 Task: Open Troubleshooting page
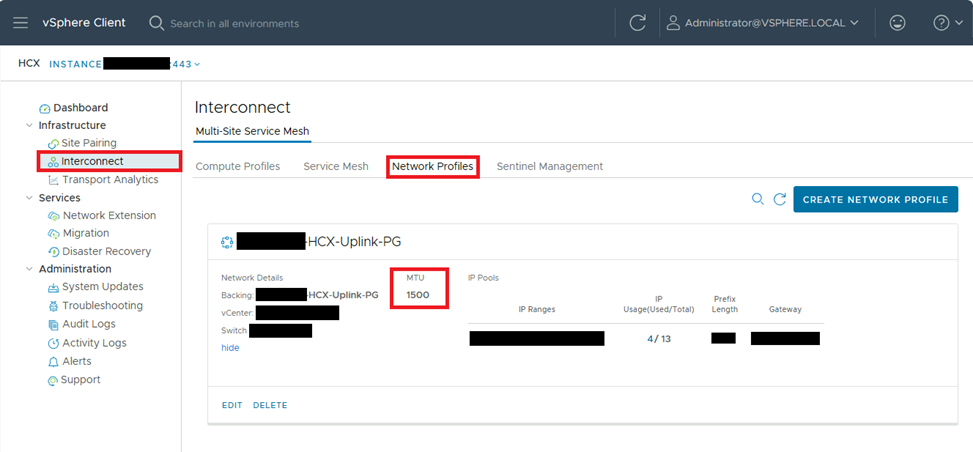102,305
